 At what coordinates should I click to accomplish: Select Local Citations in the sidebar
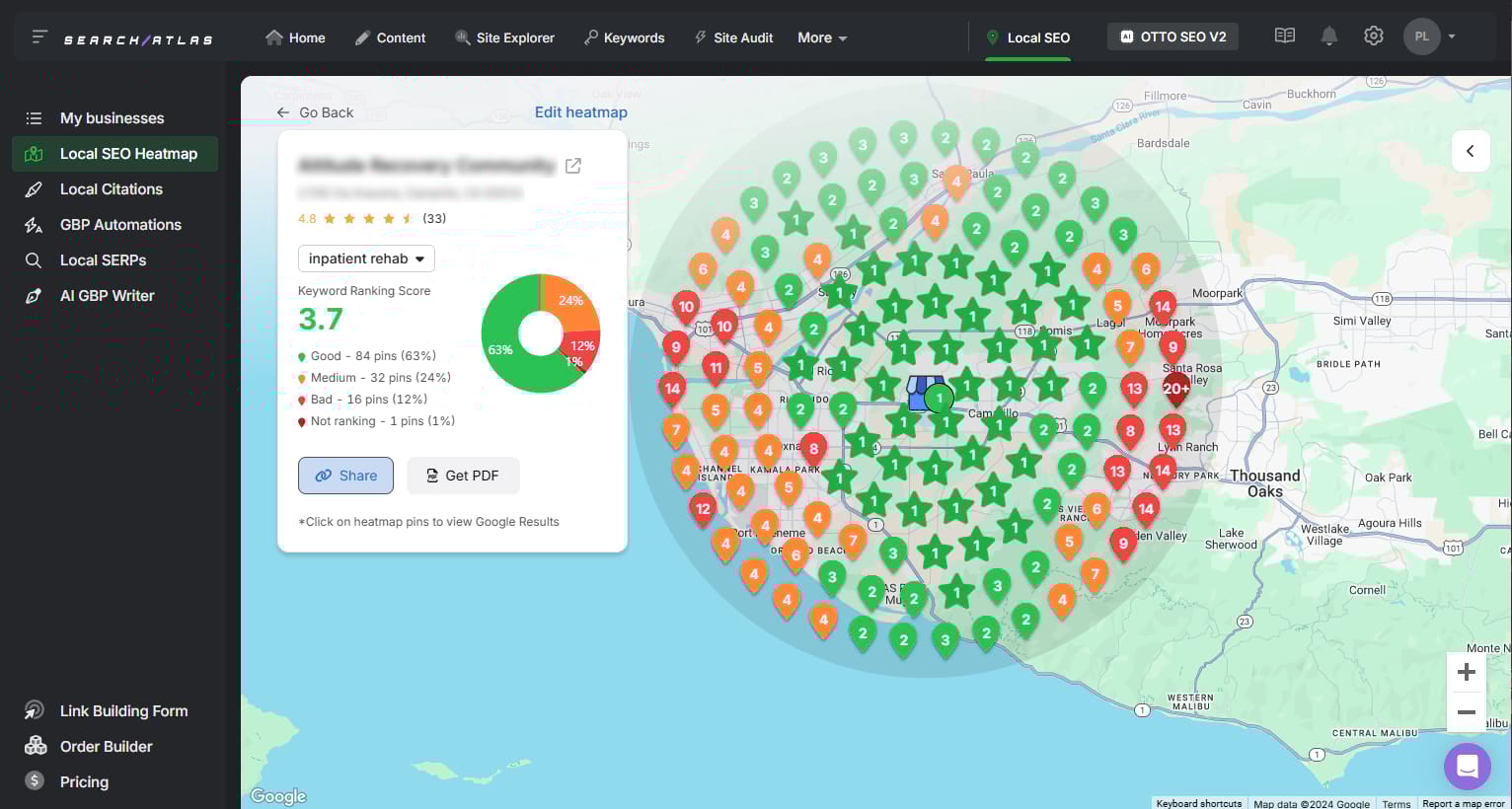[111, 189]
